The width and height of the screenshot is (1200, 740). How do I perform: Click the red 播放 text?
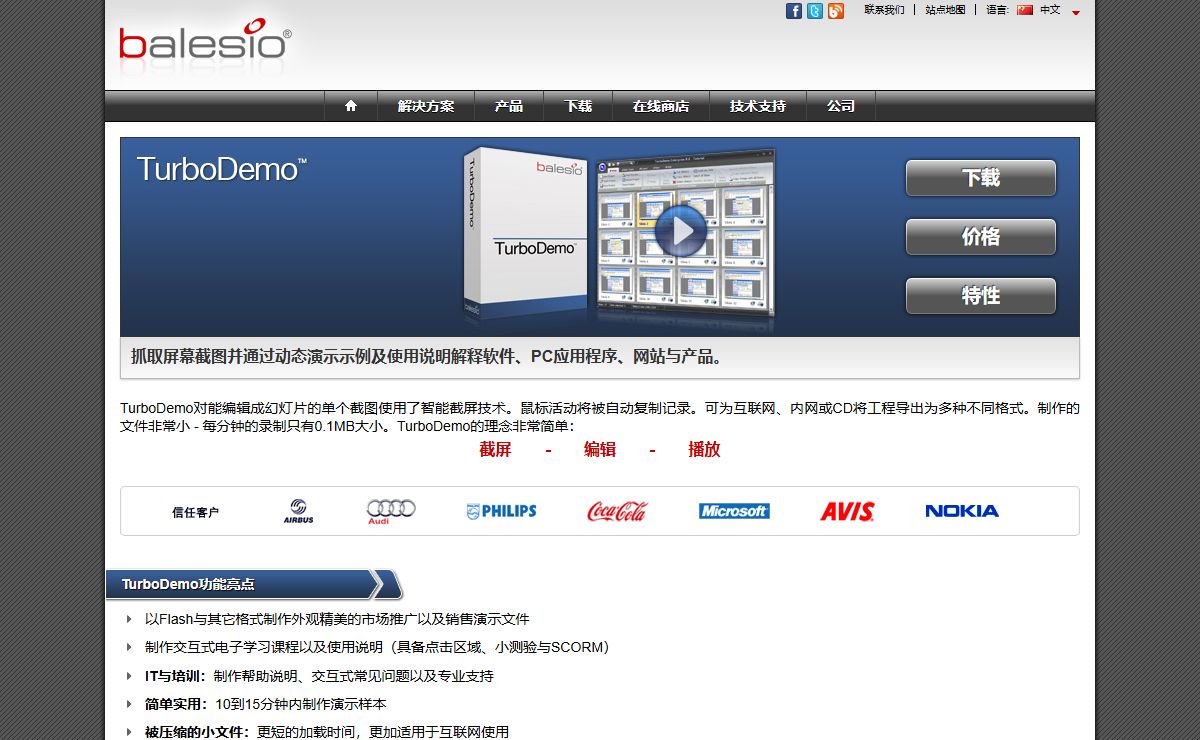pyautogui.click(x=704, y=450)
